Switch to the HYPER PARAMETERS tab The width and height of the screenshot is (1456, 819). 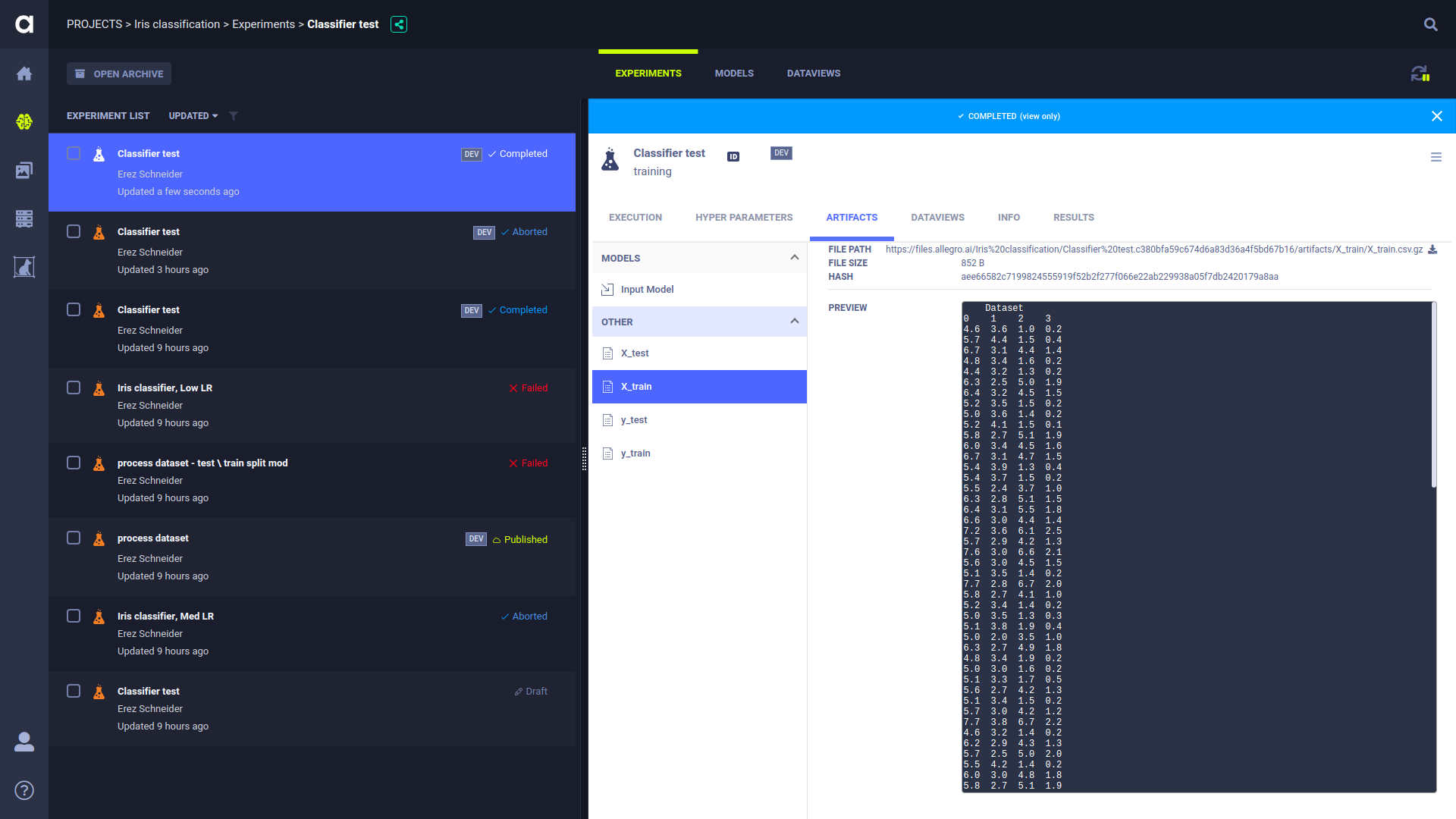point(743,218)
